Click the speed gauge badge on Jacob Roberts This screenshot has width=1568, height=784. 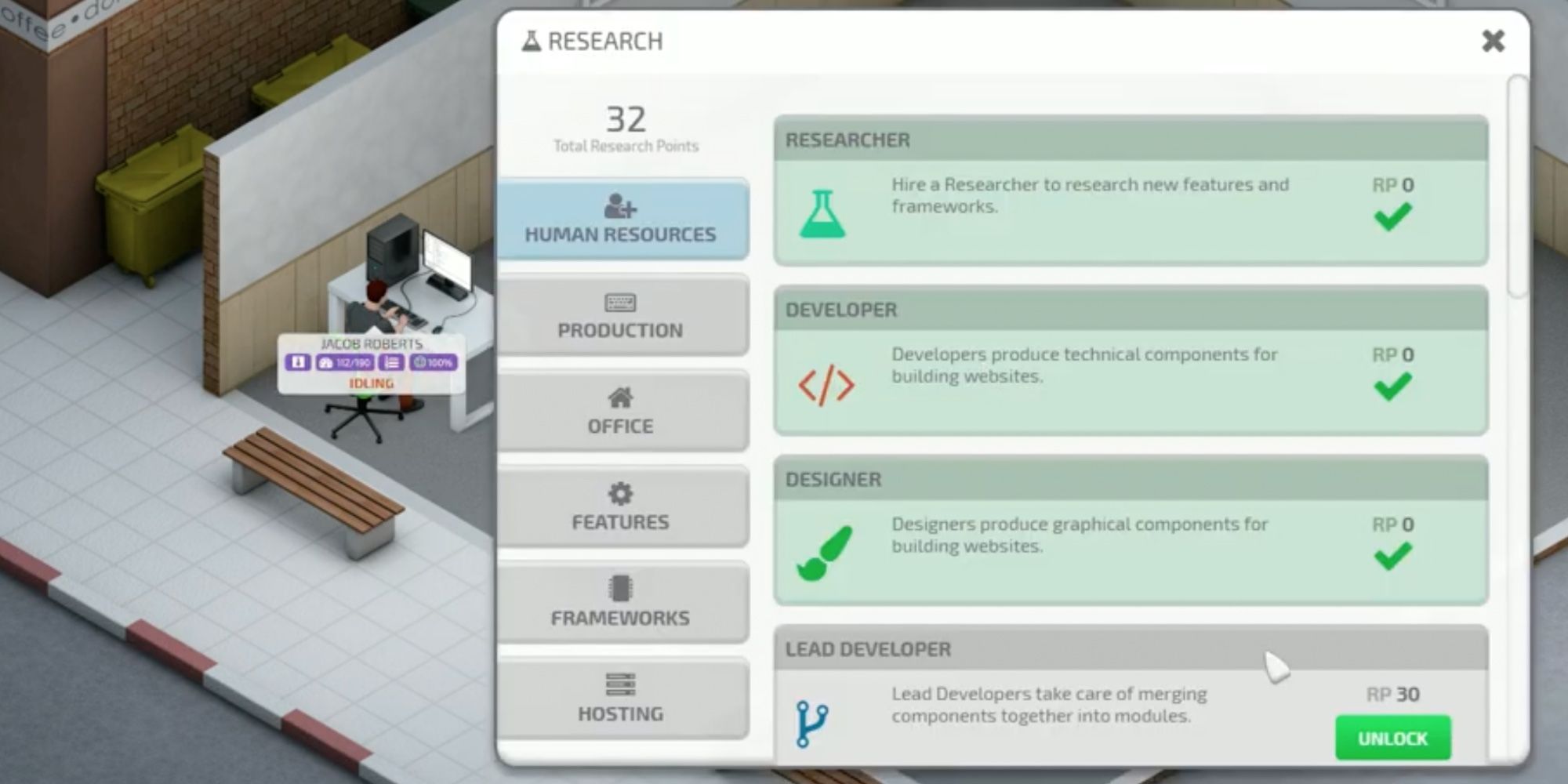point(344,362)
